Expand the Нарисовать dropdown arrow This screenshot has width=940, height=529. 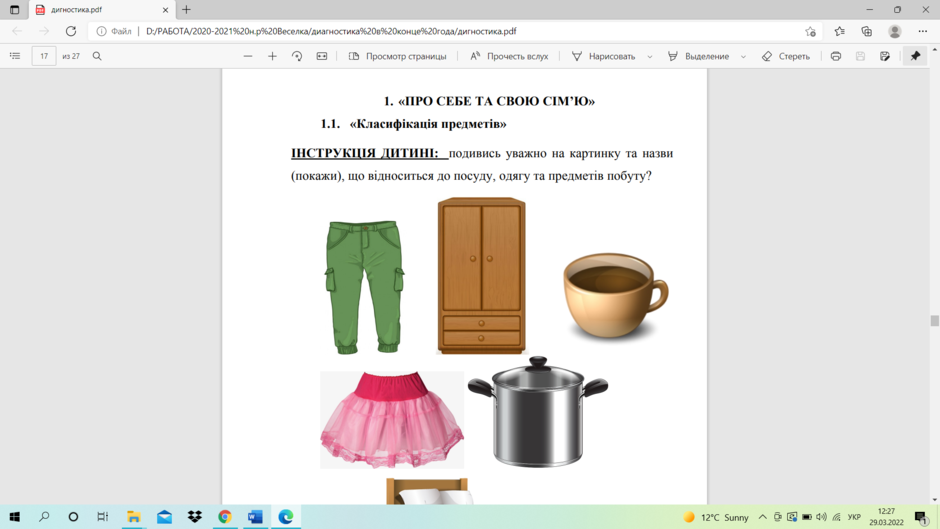tap(649, 56)
